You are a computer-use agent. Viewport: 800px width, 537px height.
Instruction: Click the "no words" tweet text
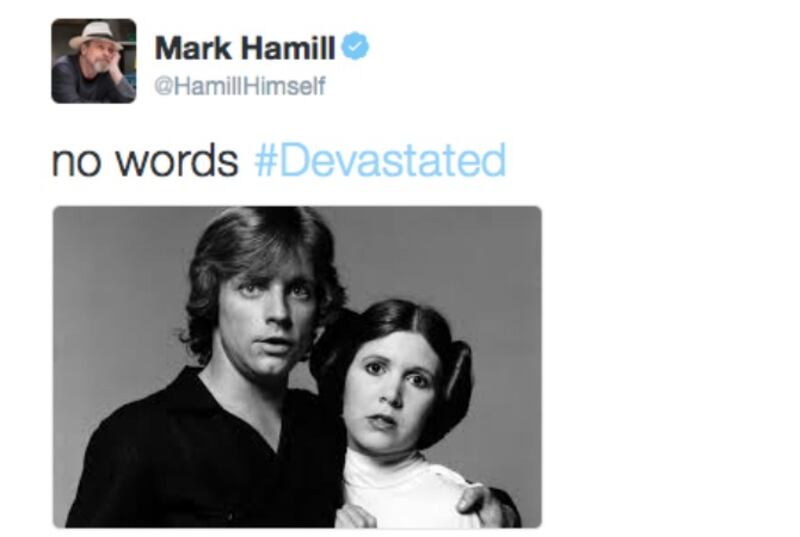145,161
